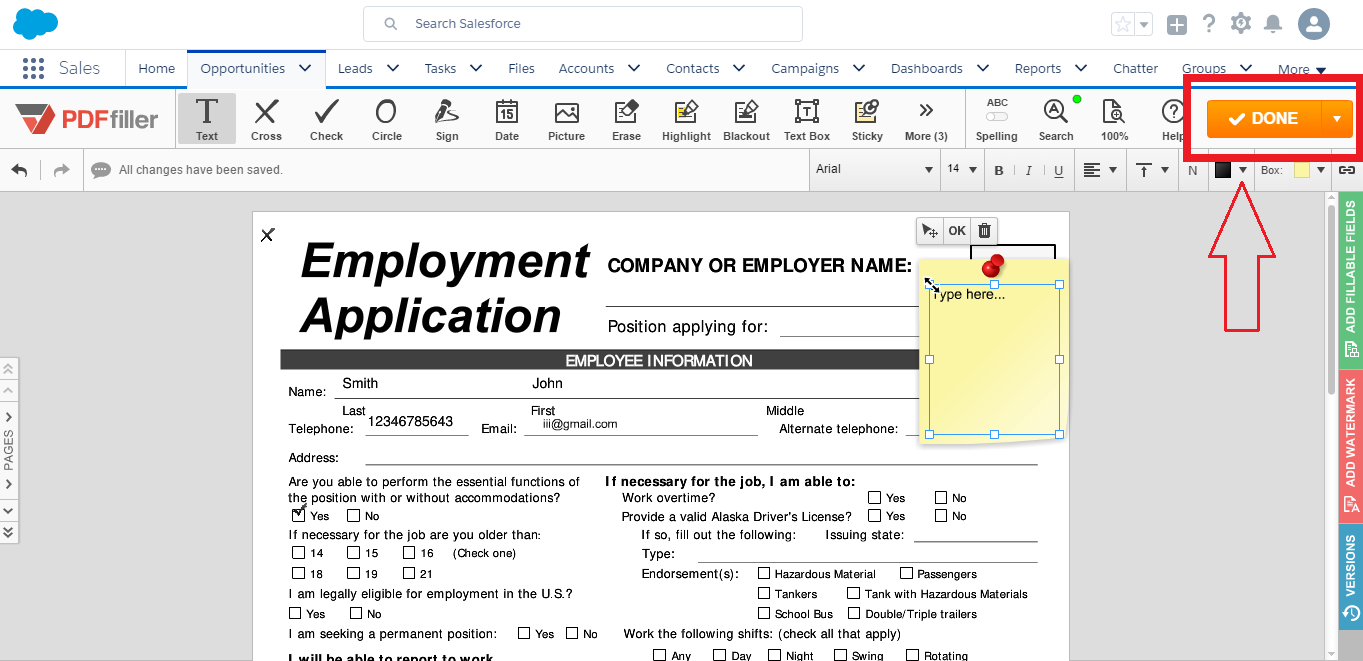Expand the favorites list dropdown arrow
Viewport: 1363px width, 661px height.
pos(1144,24)
